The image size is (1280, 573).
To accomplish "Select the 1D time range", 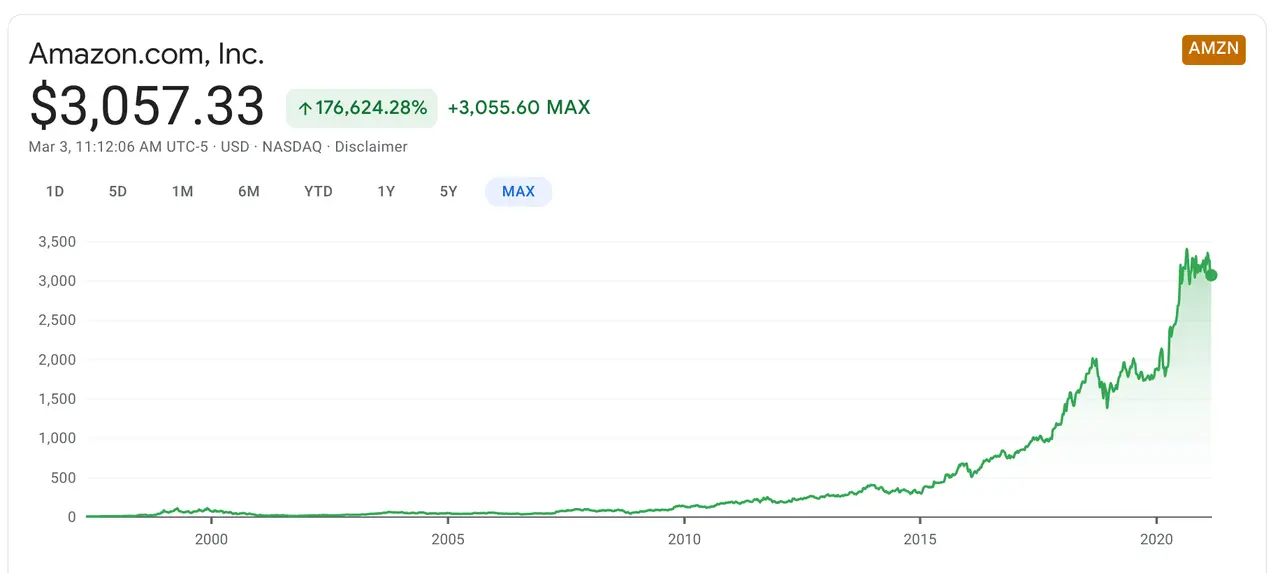I will [x=55, y=191].
